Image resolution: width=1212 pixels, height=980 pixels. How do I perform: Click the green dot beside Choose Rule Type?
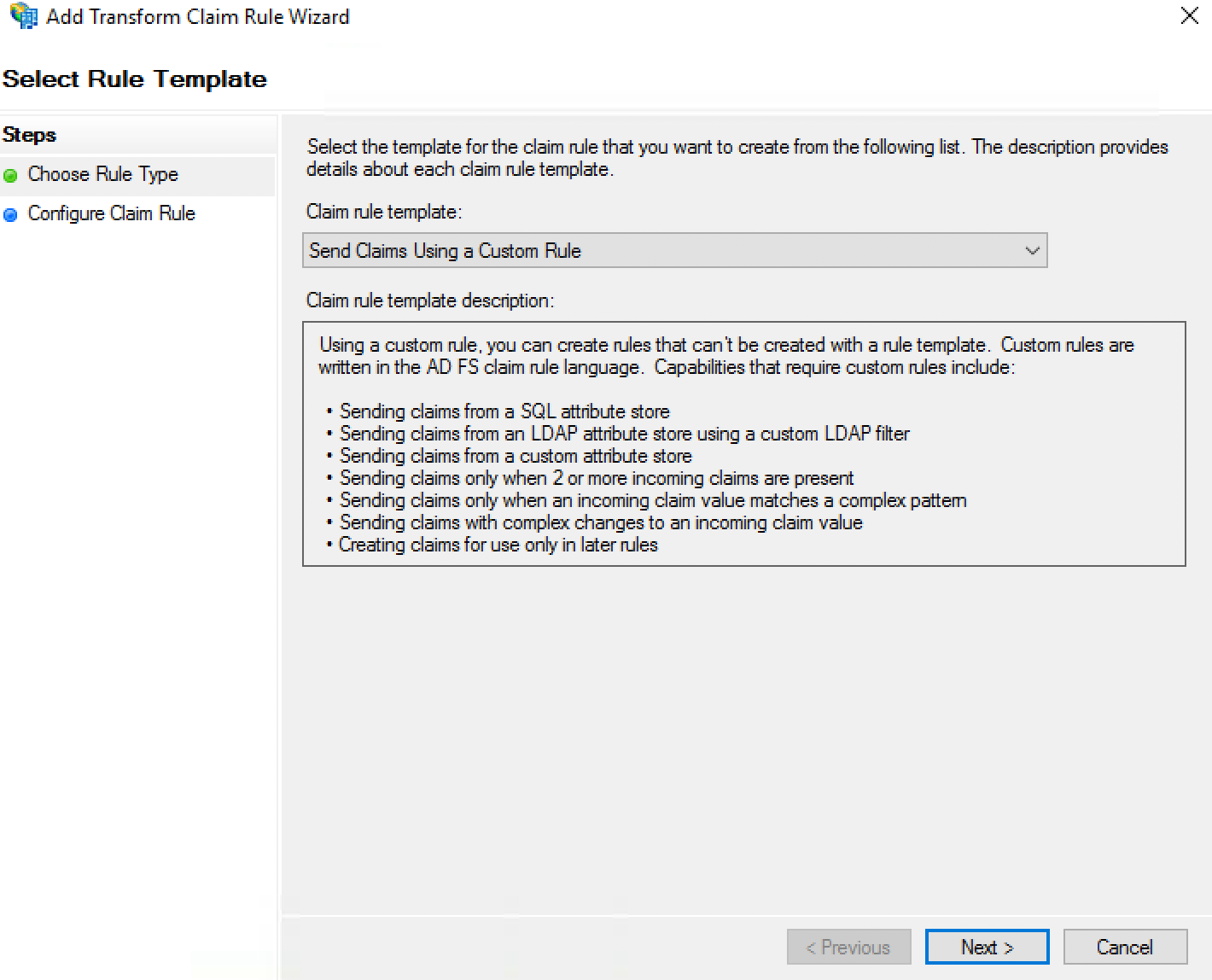10,176
